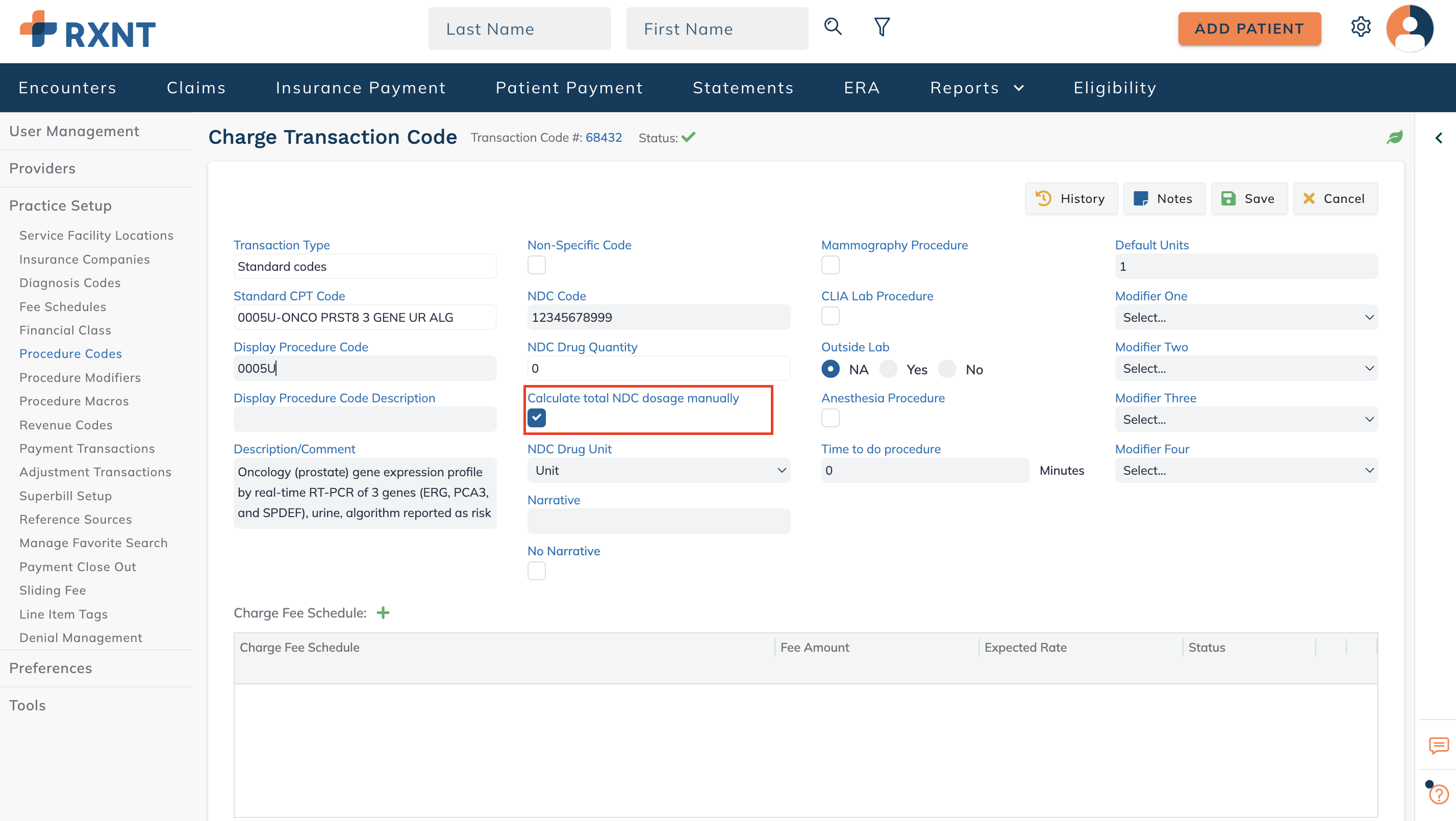This screenshot has height=821, width=1456.
Task: Click the green Status checkmark
Action: tap(688, 137)
